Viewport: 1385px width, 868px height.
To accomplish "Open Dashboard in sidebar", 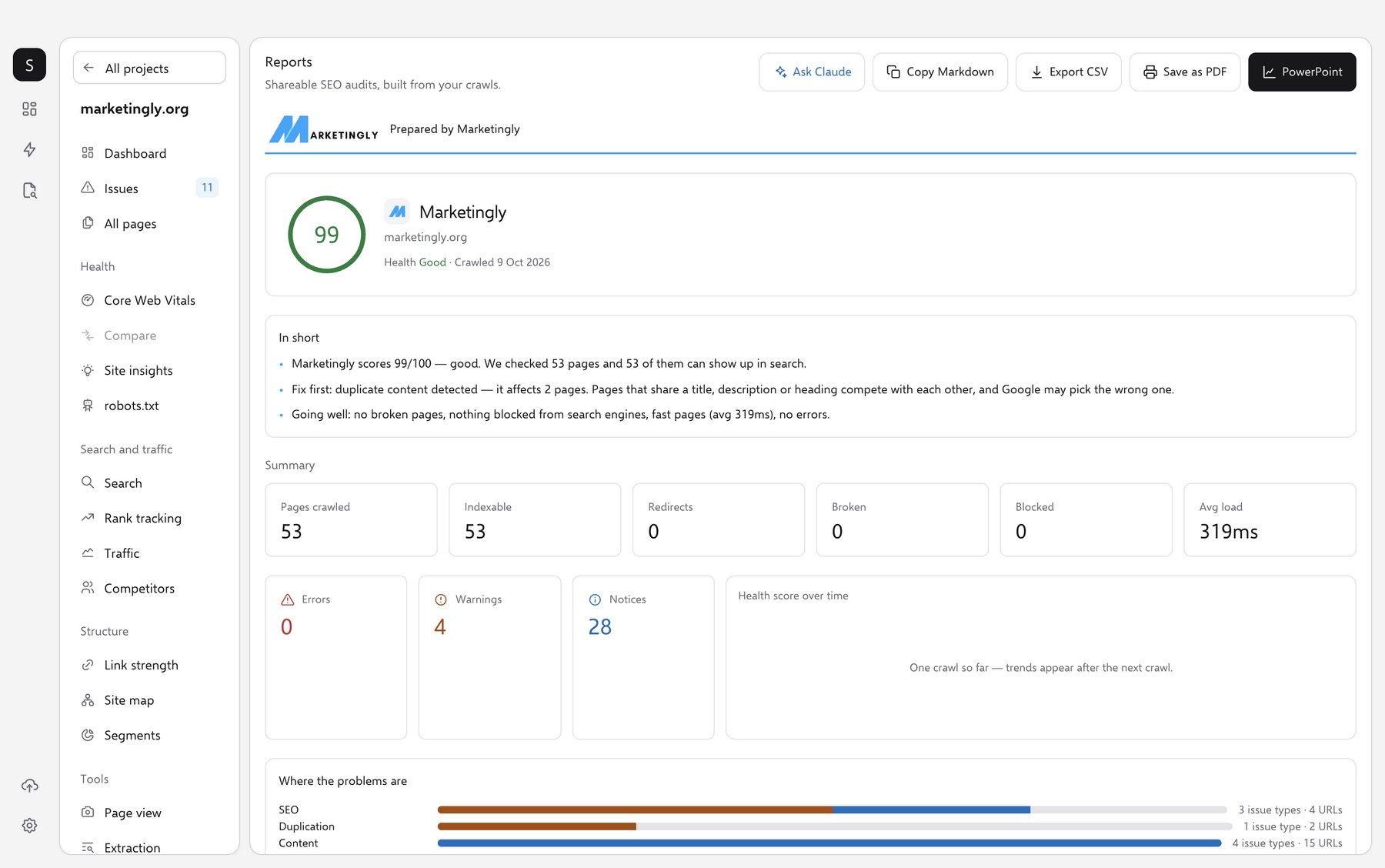I will click(149, 153).
